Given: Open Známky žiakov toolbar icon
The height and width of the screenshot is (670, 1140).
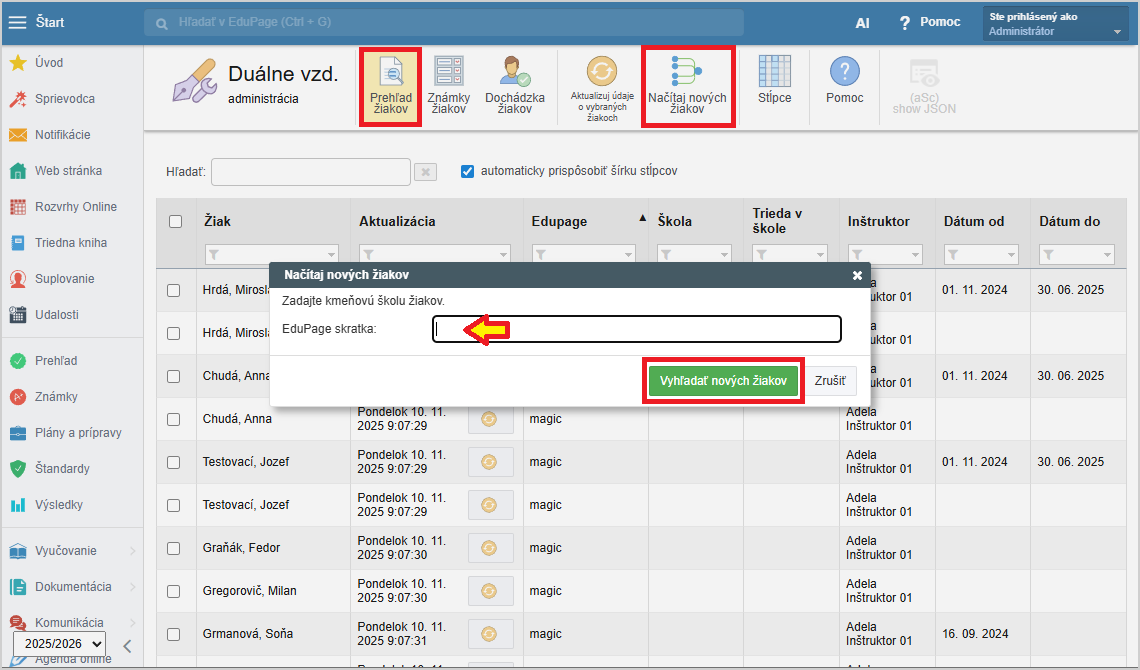Looking at the screenshot, I should [x=449, y=85].
